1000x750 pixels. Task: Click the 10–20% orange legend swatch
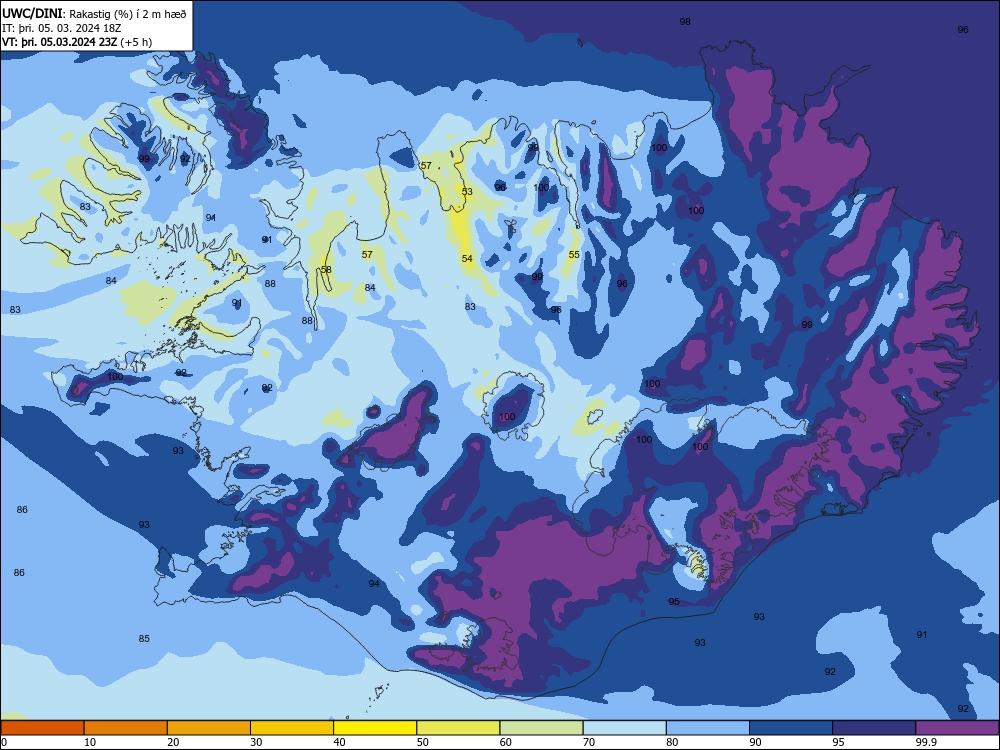(126, 728)
